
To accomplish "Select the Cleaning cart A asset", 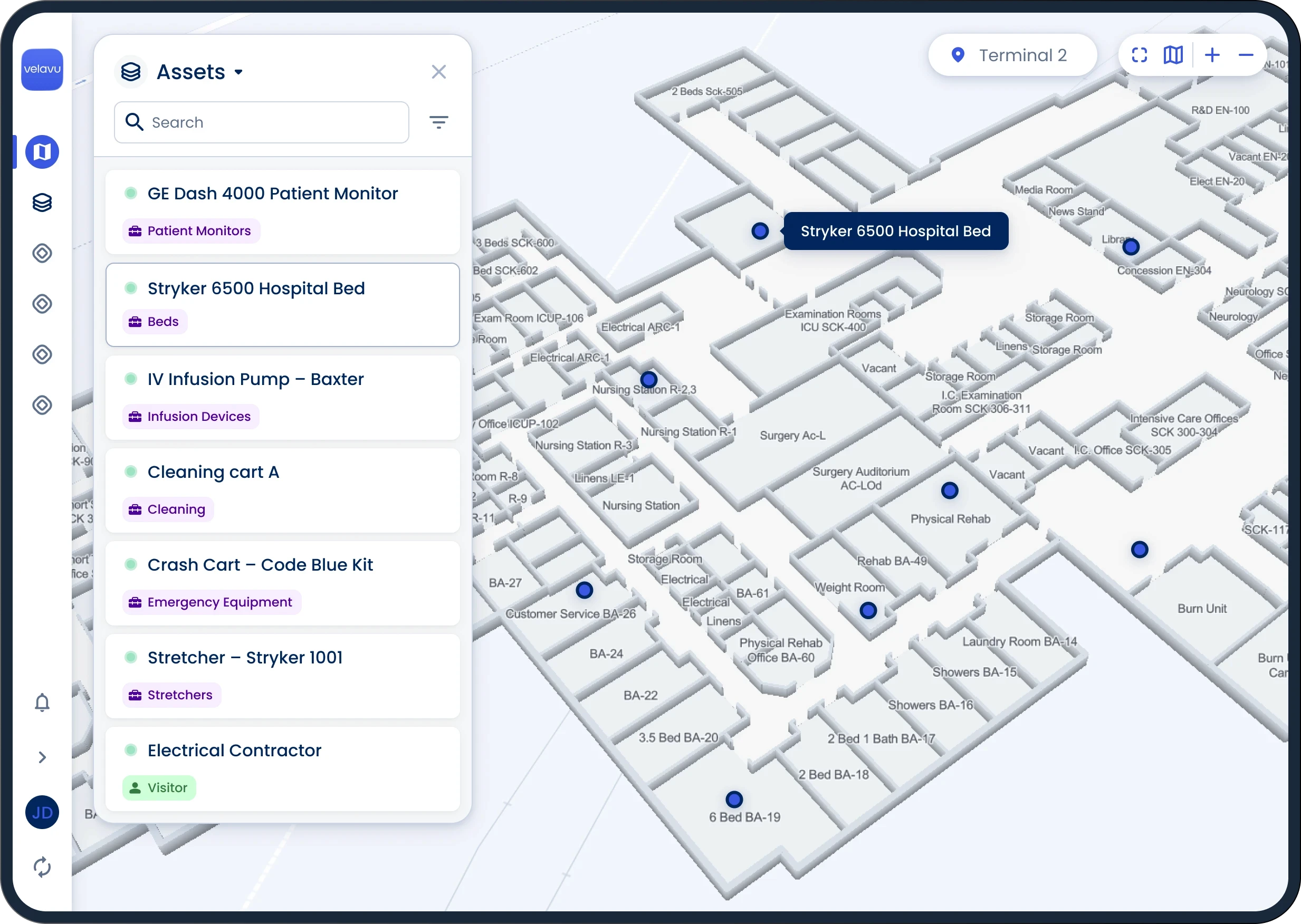I will pyautogui.click(x=283, y=490).
